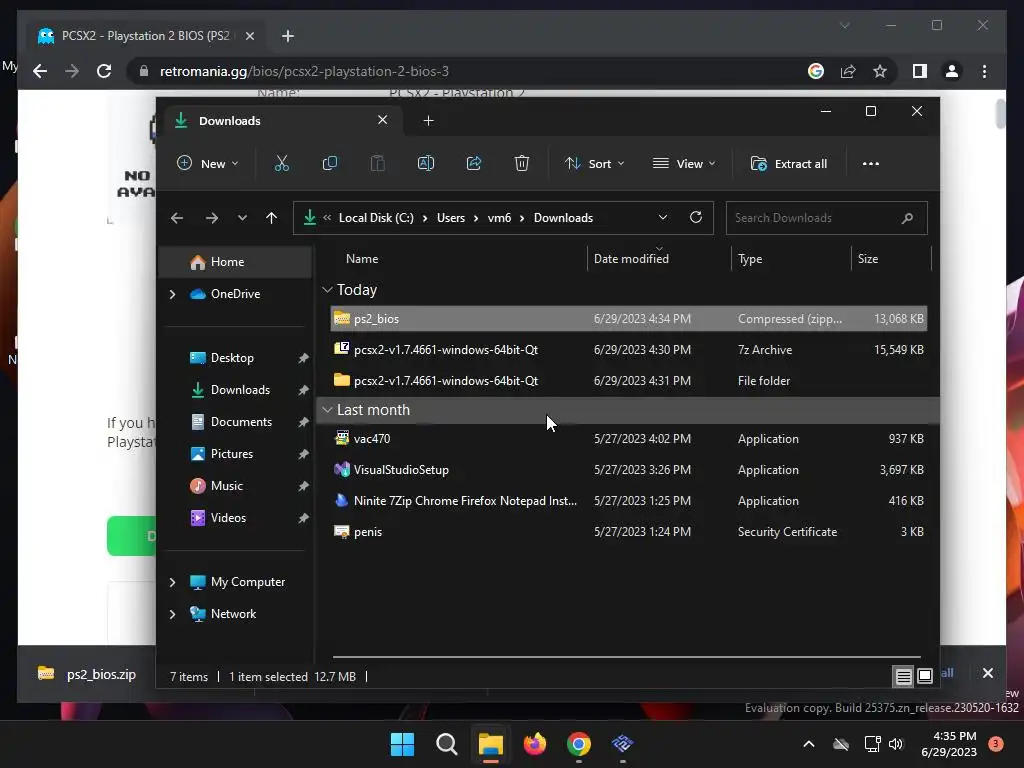The height and width of the screenshot is (768, 1024).
Task: Expand My Computer in navigation pane
Action: click(172, 582)
